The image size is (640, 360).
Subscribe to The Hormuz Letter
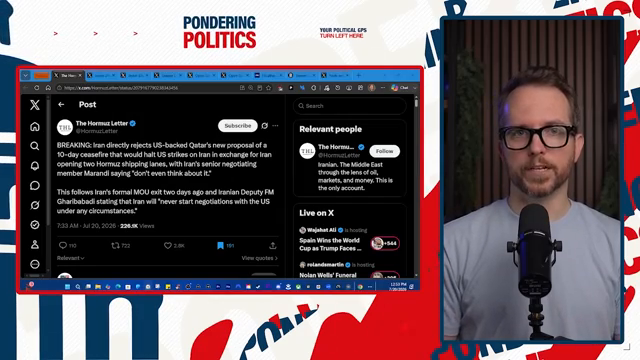tap(238, 126)
